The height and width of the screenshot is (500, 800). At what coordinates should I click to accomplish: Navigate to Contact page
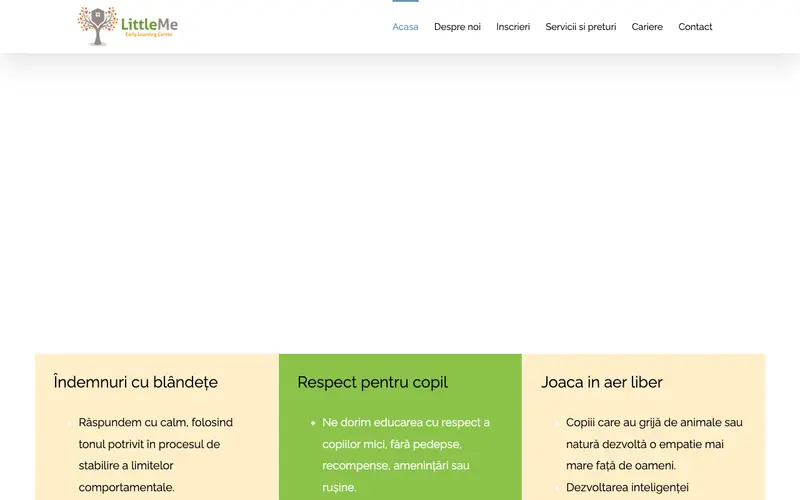tap(695, 27)
